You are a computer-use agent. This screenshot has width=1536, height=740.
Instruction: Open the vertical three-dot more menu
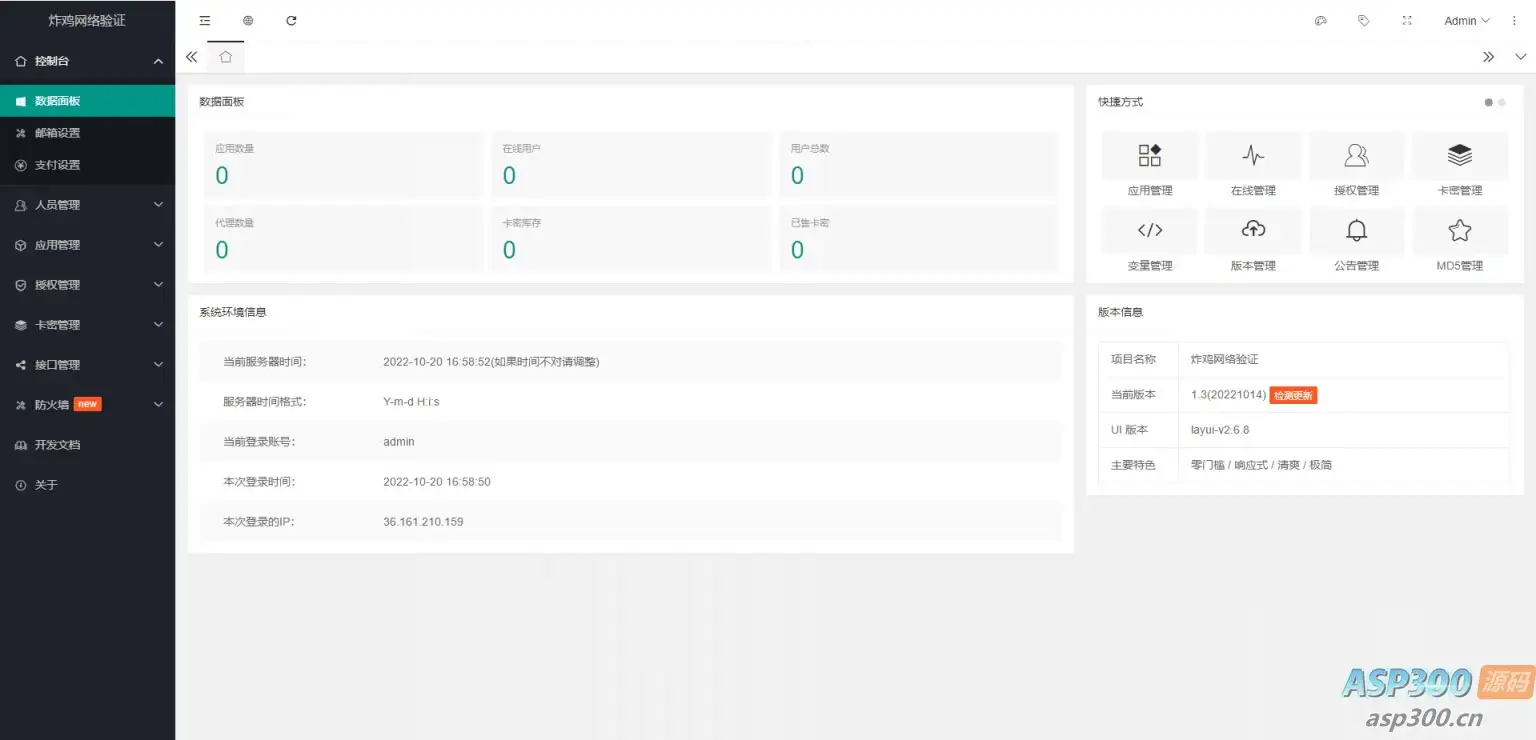click(1514, 20)
